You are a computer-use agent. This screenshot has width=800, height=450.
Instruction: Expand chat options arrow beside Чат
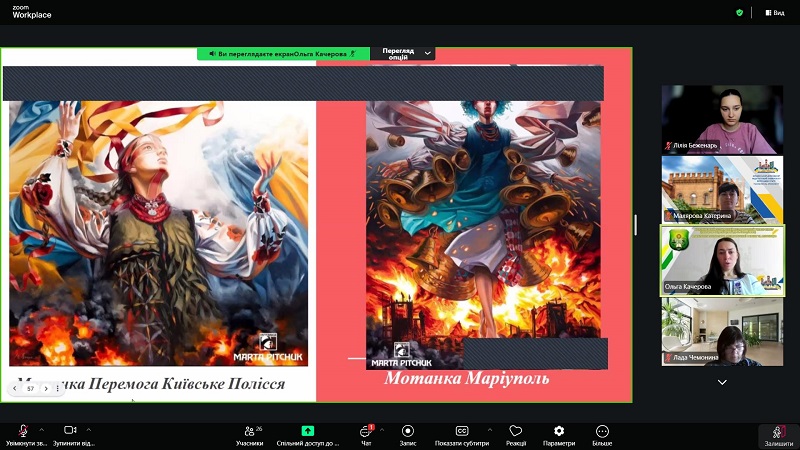(382, 430)
